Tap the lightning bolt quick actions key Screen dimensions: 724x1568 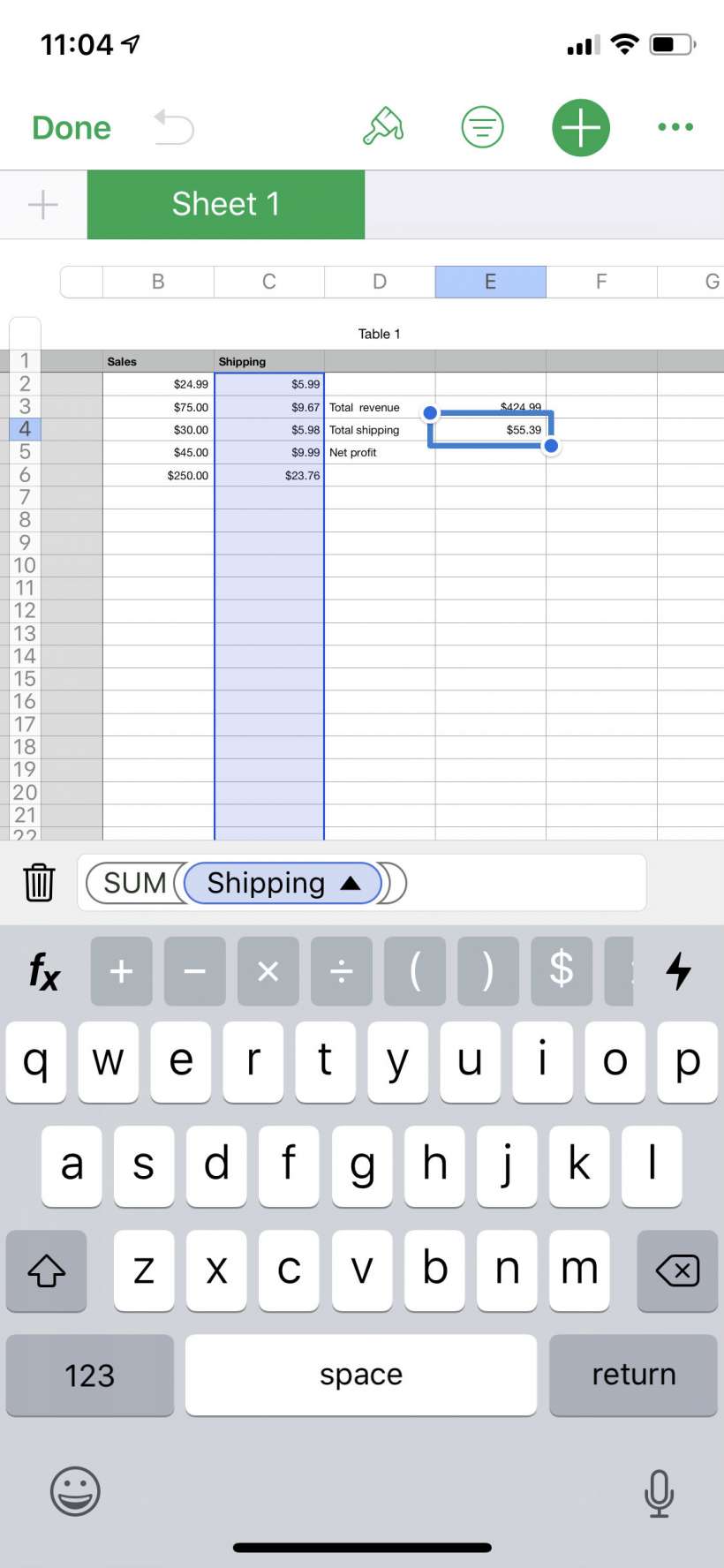(x=678, y=971)
